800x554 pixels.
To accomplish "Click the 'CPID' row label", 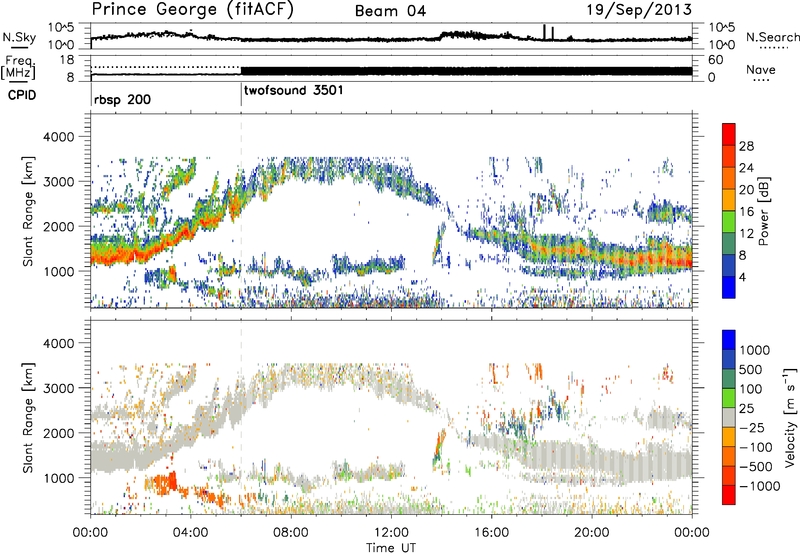I will 22,95.
